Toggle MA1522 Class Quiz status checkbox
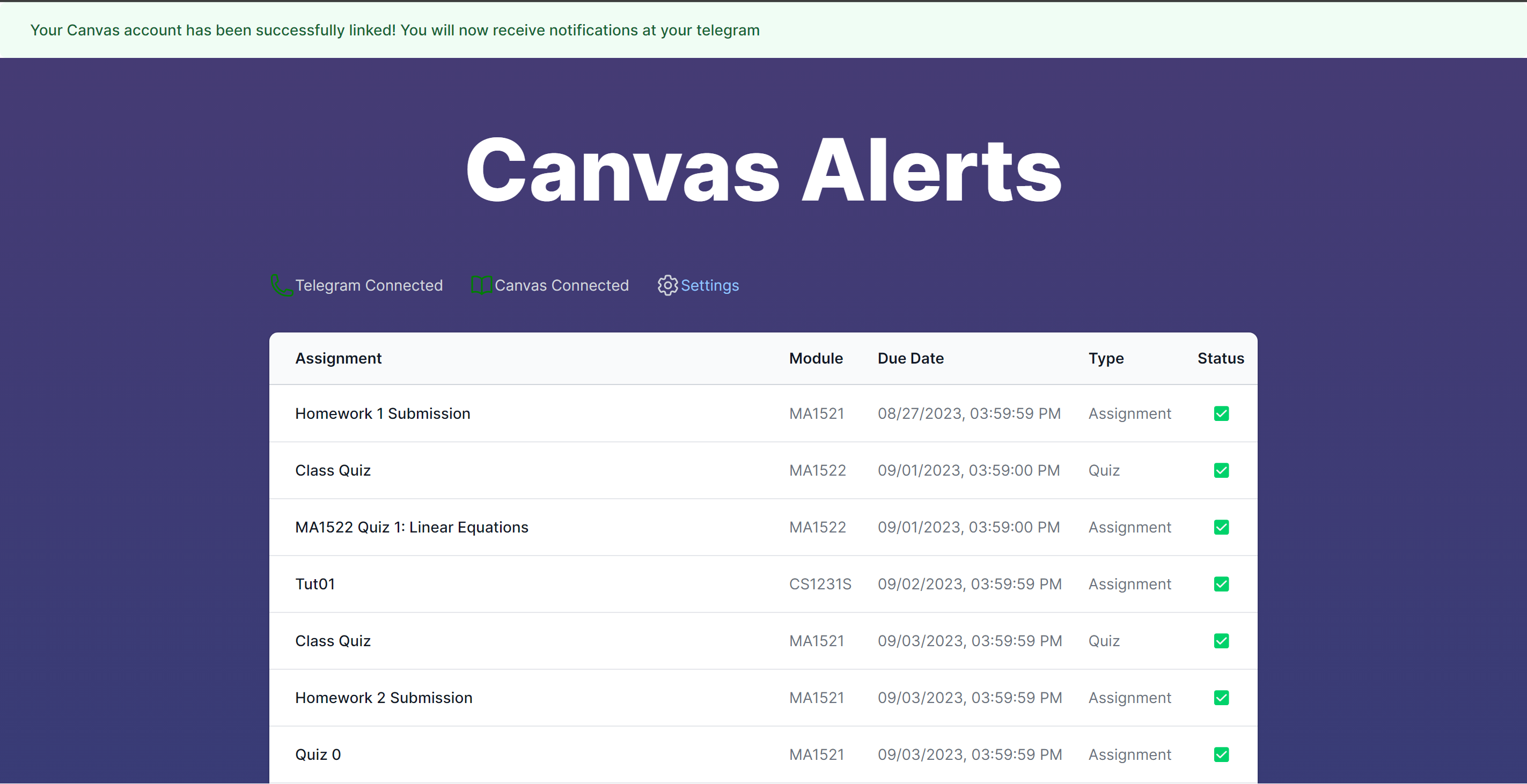This screenshot has width=1527, height=784. [1221, 470]
